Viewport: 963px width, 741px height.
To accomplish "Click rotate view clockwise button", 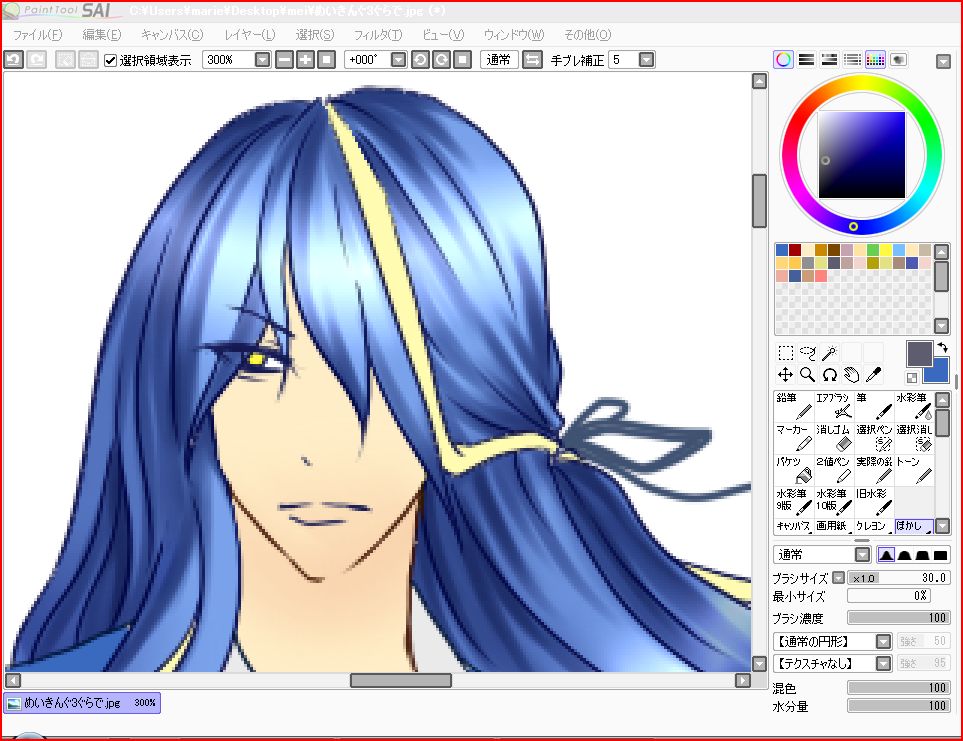I will [x=441, y=60].
